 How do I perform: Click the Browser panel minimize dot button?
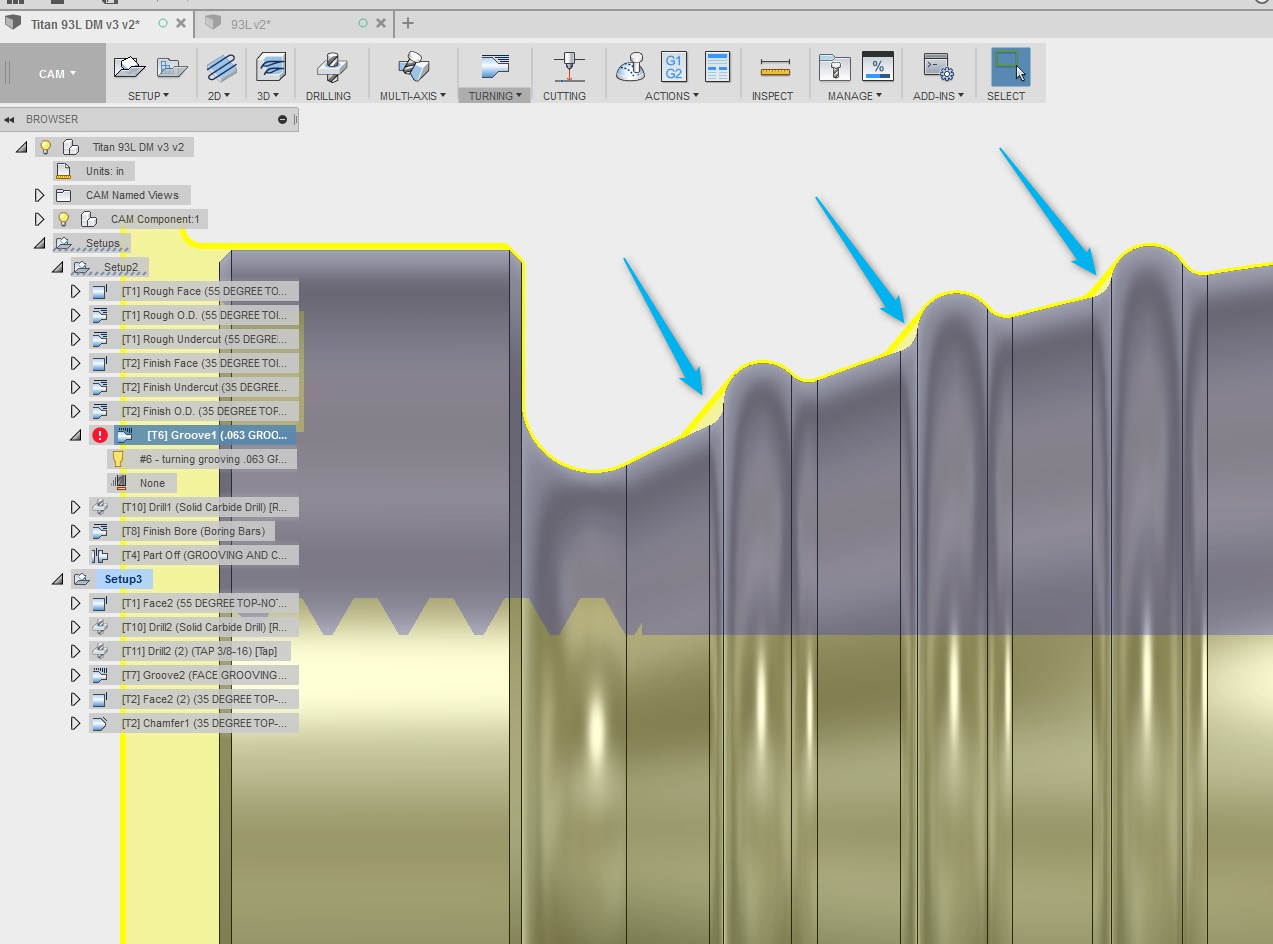tap(283, 119)
